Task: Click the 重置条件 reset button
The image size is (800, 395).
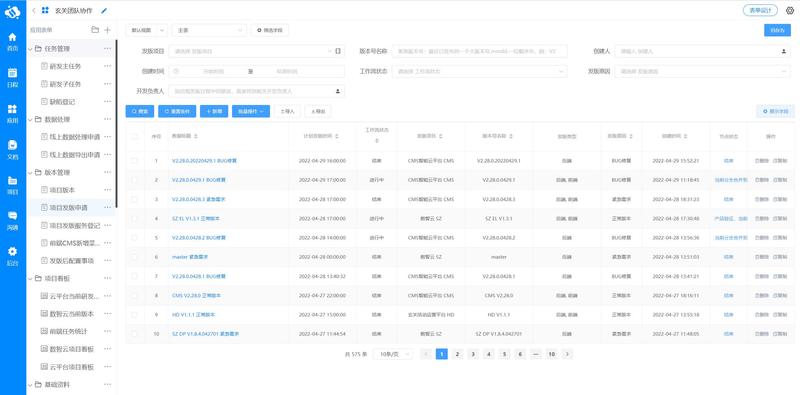Action: (x=177, y=111)
